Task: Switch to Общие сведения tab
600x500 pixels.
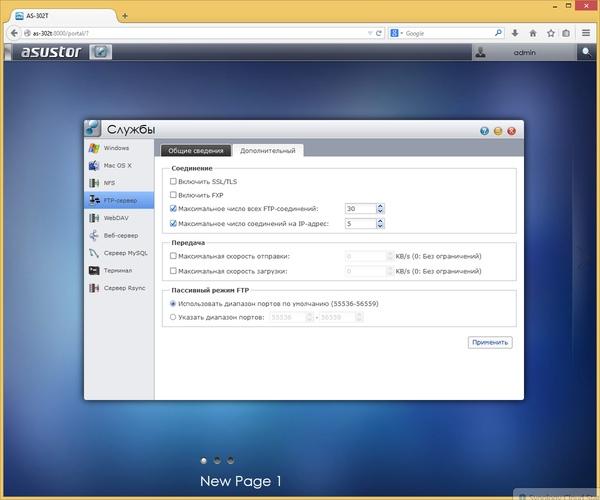Action: [196, 151]
